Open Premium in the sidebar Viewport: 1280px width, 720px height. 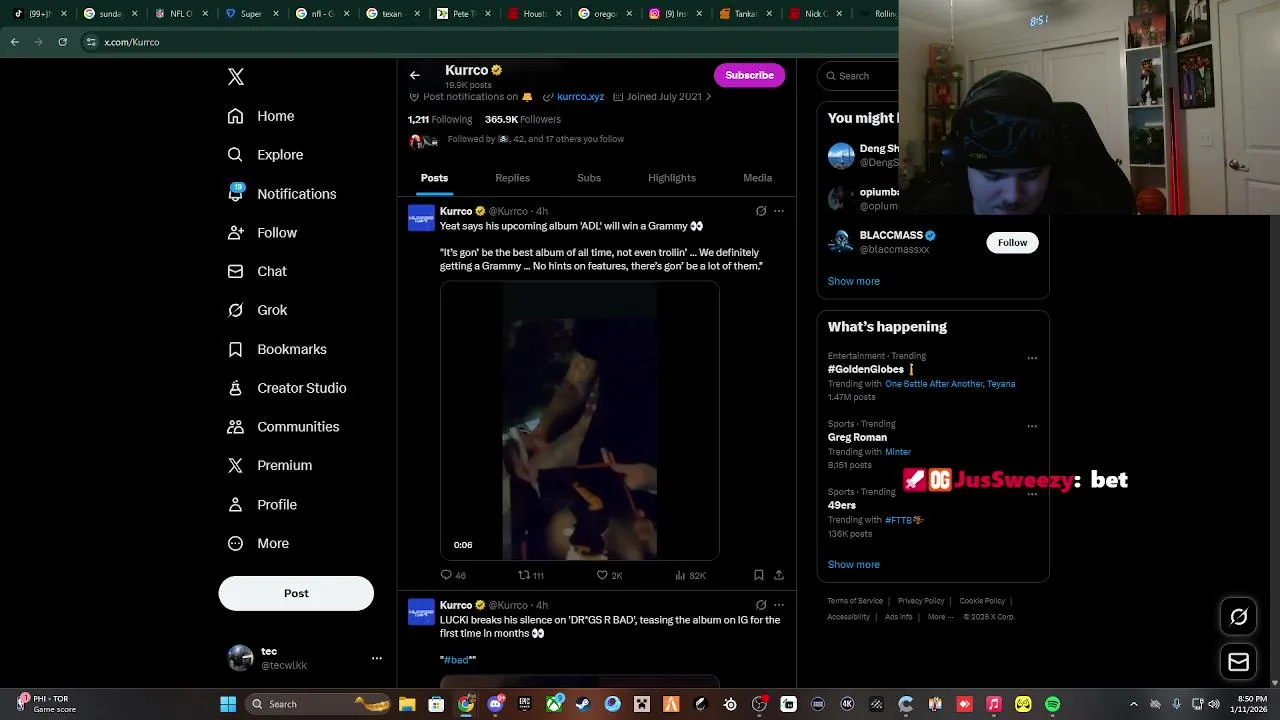(270, 465)
